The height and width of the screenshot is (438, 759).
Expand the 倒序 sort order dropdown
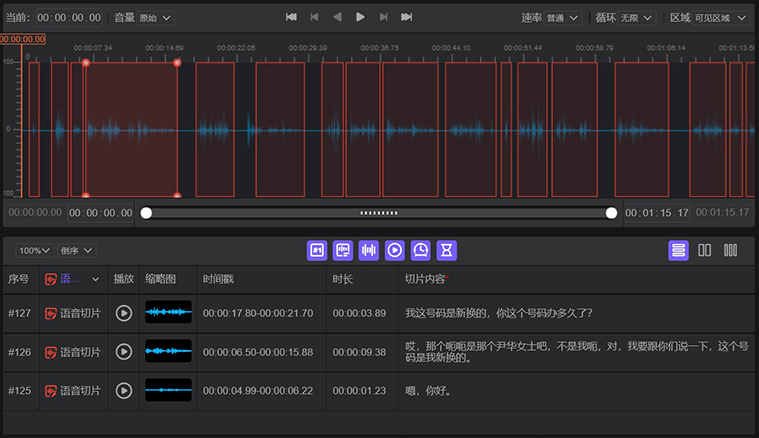pyautogui.click(x=76, y=250)
